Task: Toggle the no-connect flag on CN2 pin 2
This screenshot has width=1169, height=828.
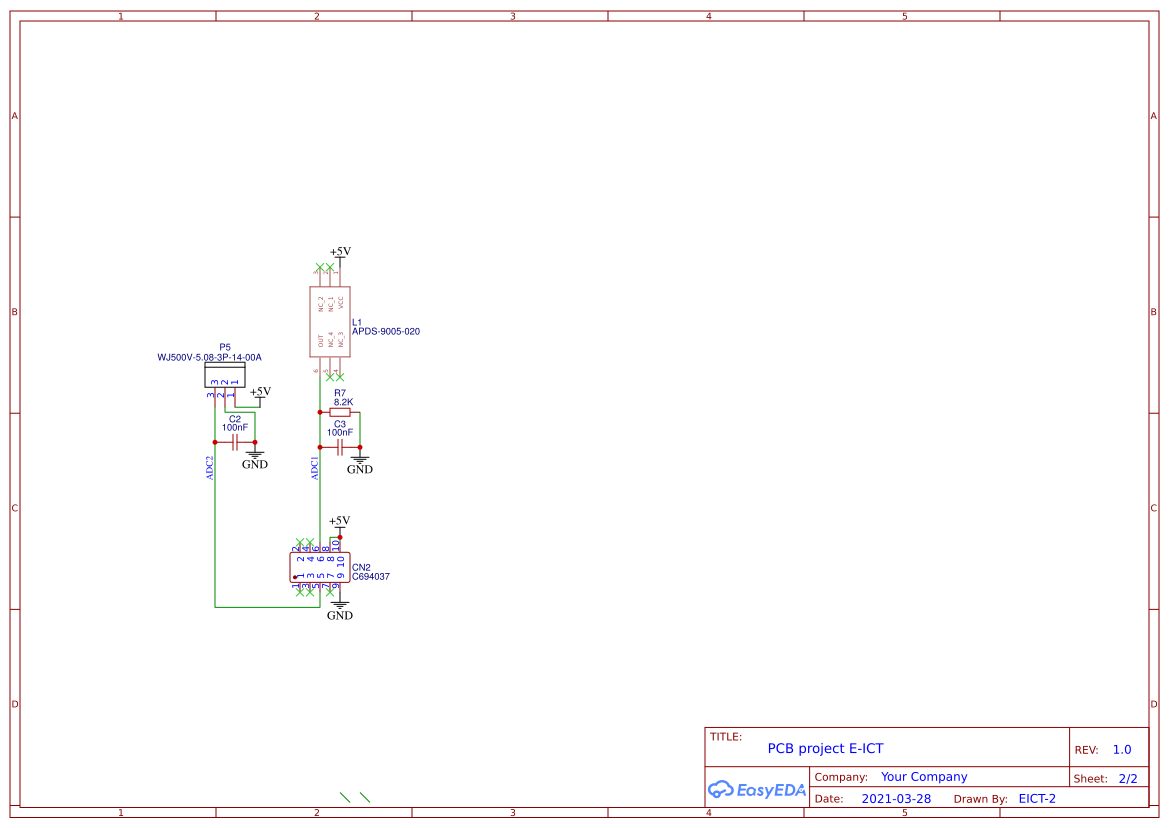Action: (x=299, y=541)
